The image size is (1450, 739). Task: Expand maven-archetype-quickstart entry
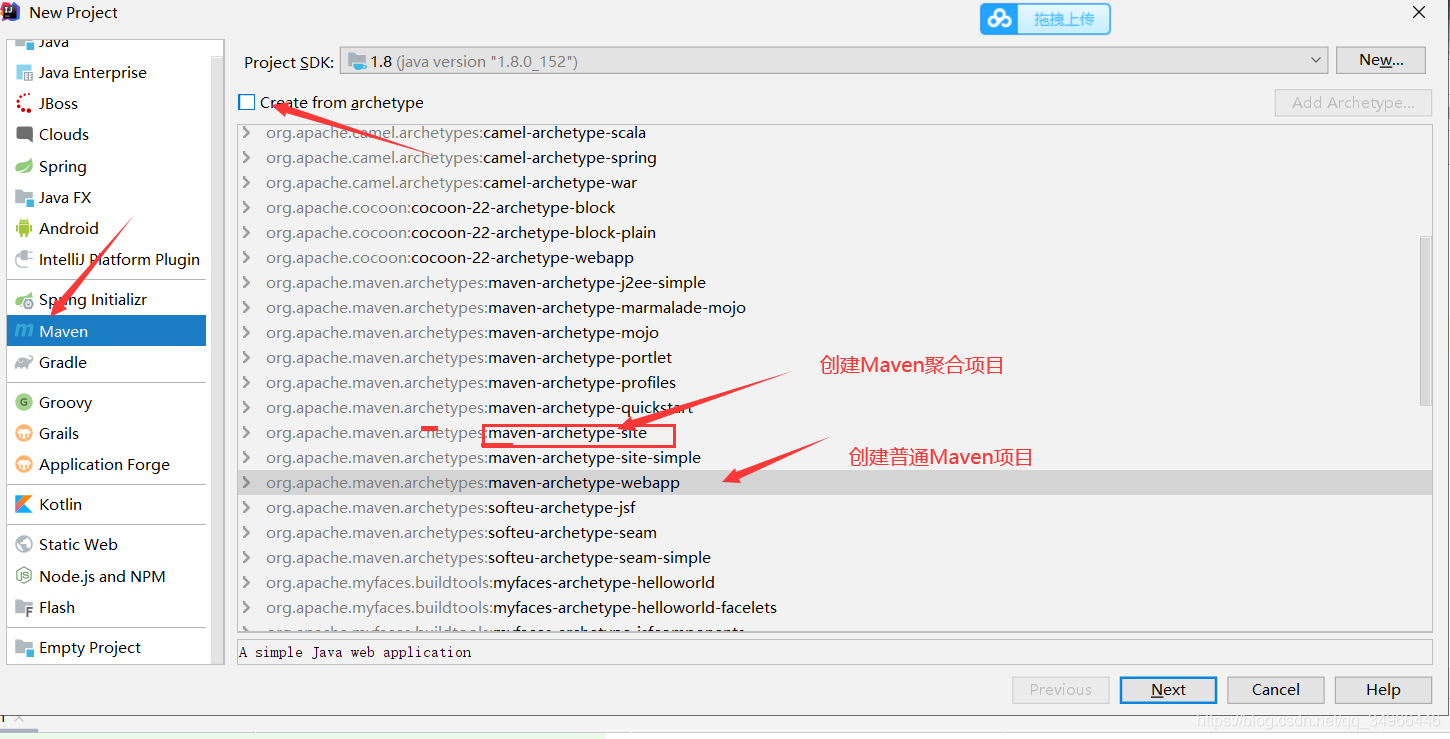point(246,407)
